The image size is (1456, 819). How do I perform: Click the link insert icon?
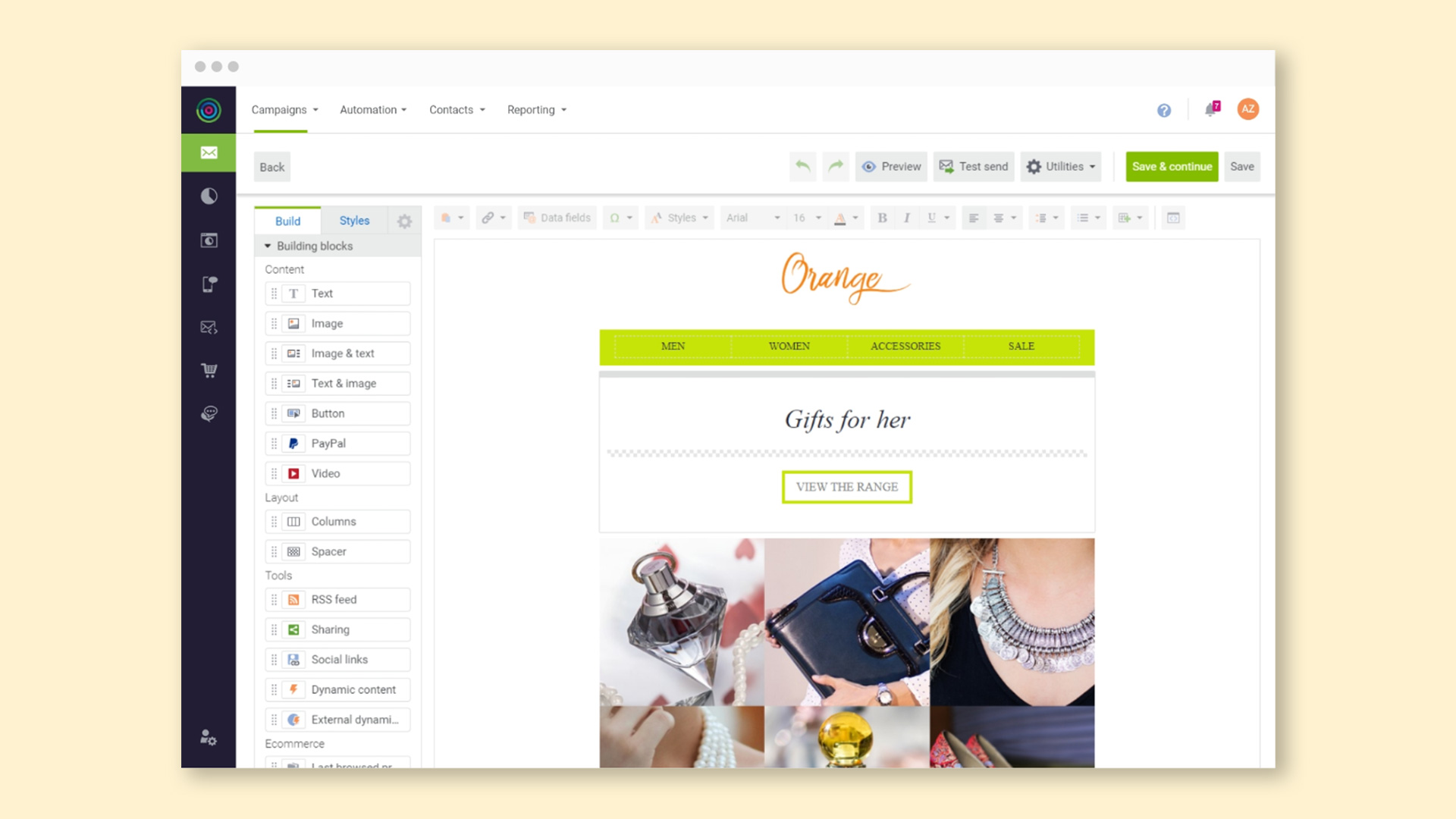point(488,218)
